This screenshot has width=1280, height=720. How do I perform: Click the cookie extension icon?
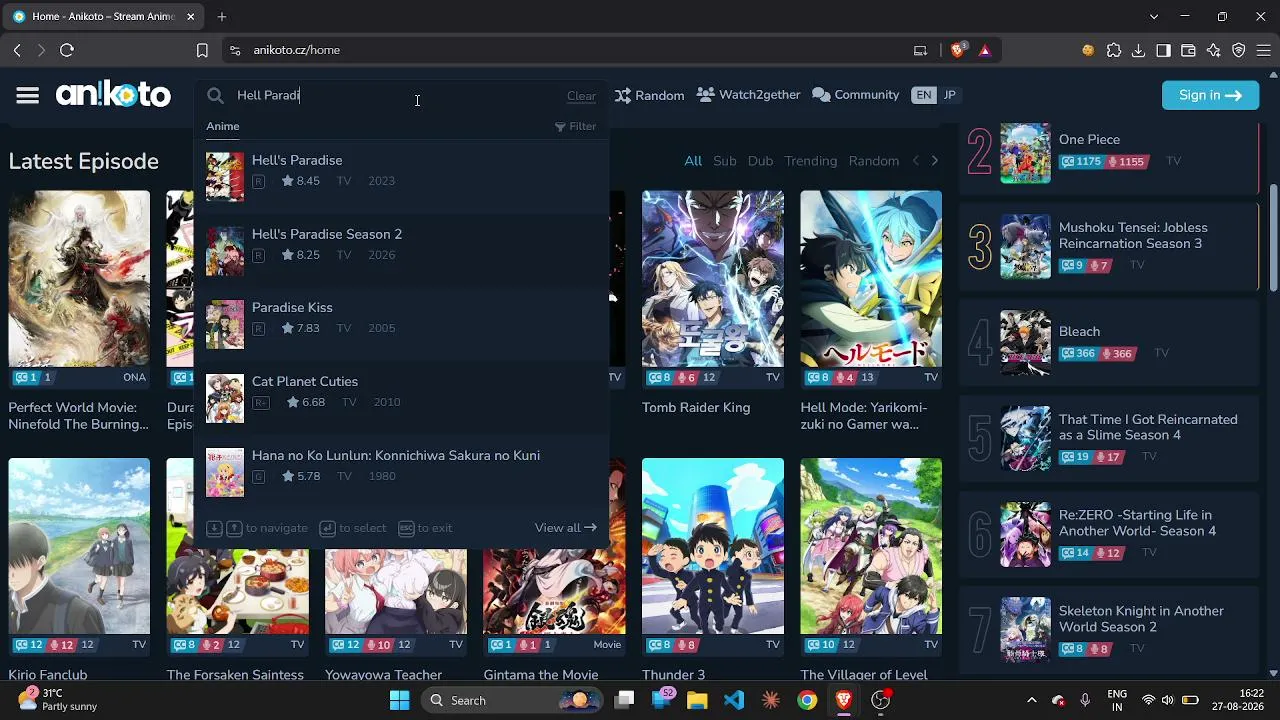(1088, 50)
